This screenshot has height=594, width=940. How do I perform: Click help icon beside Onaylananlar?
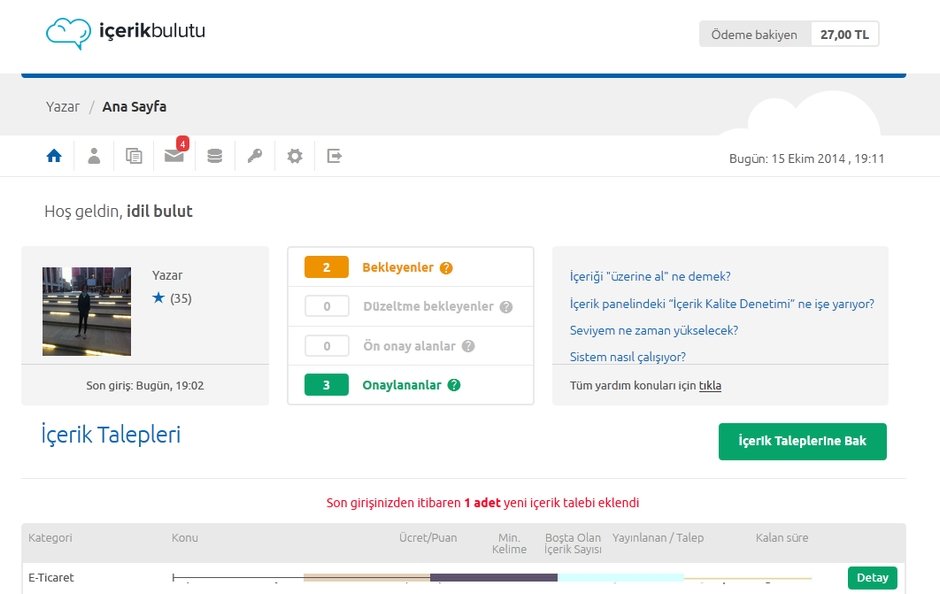(454, 385)
